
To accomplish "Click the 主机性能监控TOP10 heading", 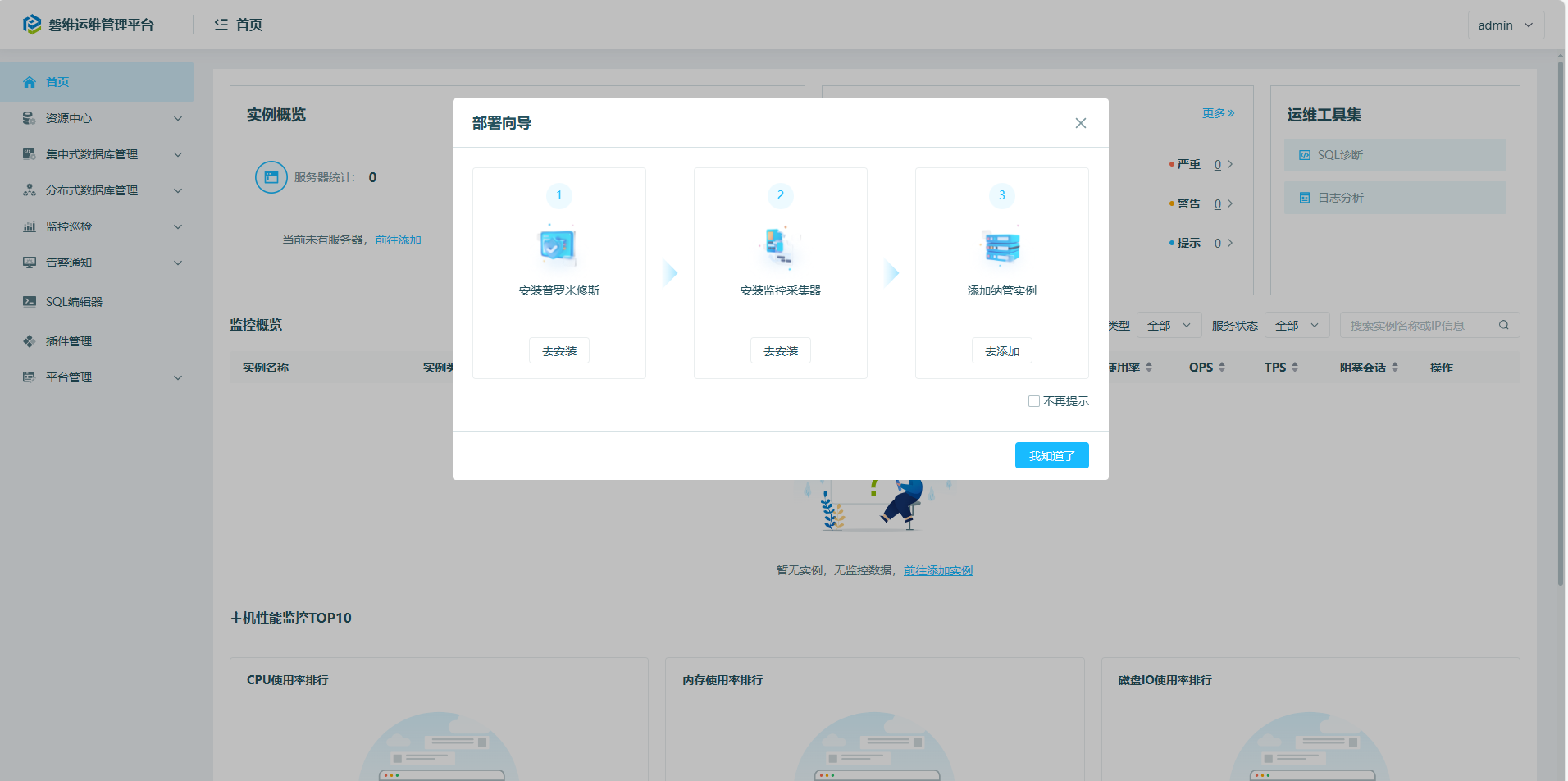I will click(290, 618).
